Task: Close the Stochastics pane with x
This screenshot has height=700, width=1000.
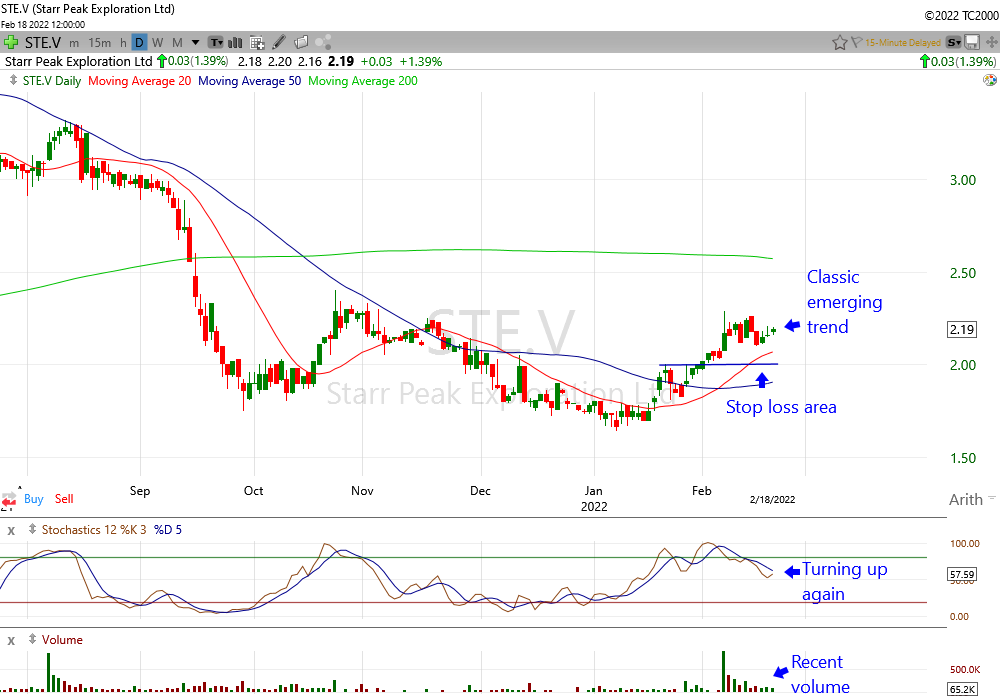Action: (11, 530)
